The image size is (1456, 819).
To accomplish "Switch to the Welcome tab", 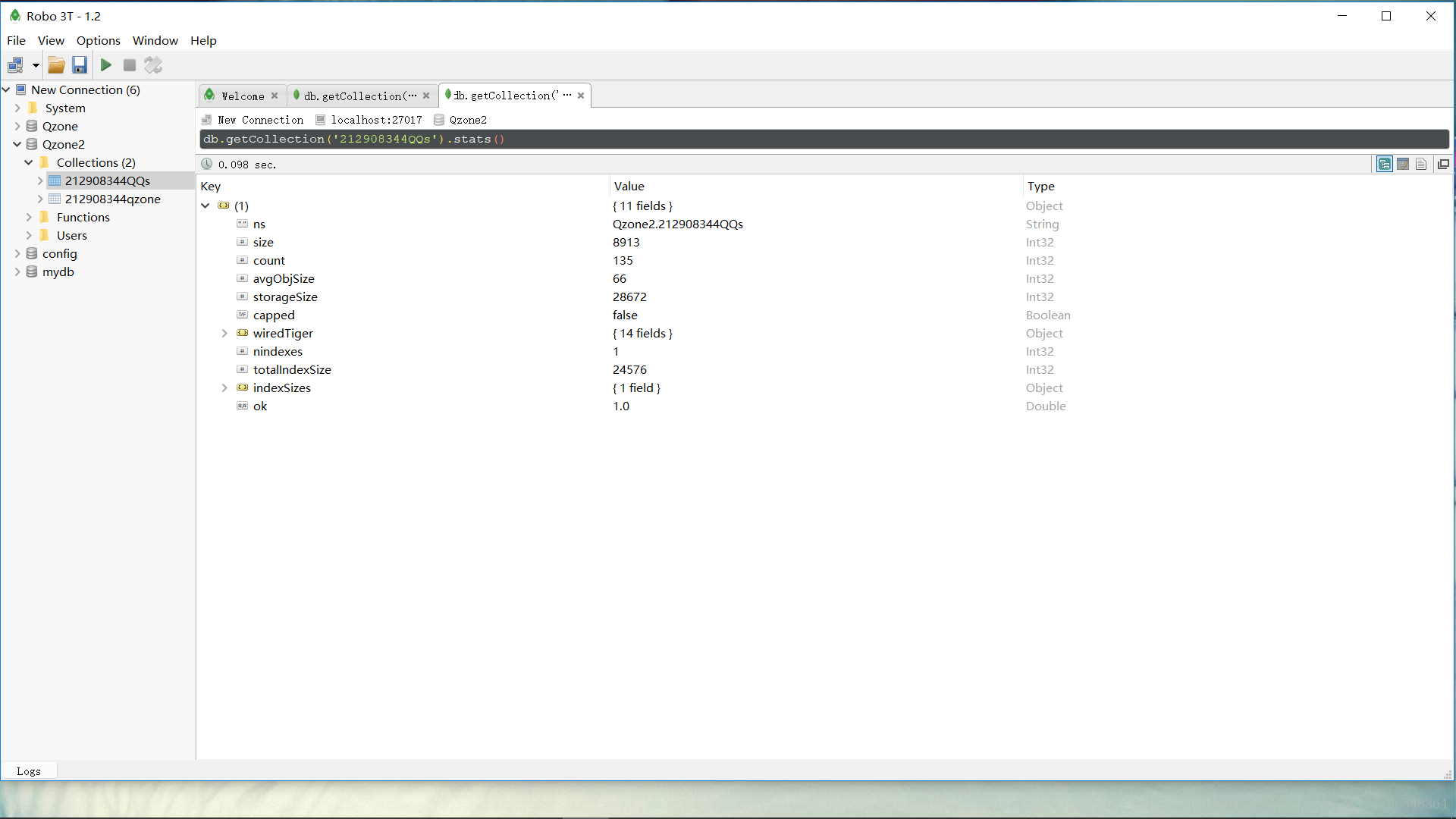I will pos(243,96).
